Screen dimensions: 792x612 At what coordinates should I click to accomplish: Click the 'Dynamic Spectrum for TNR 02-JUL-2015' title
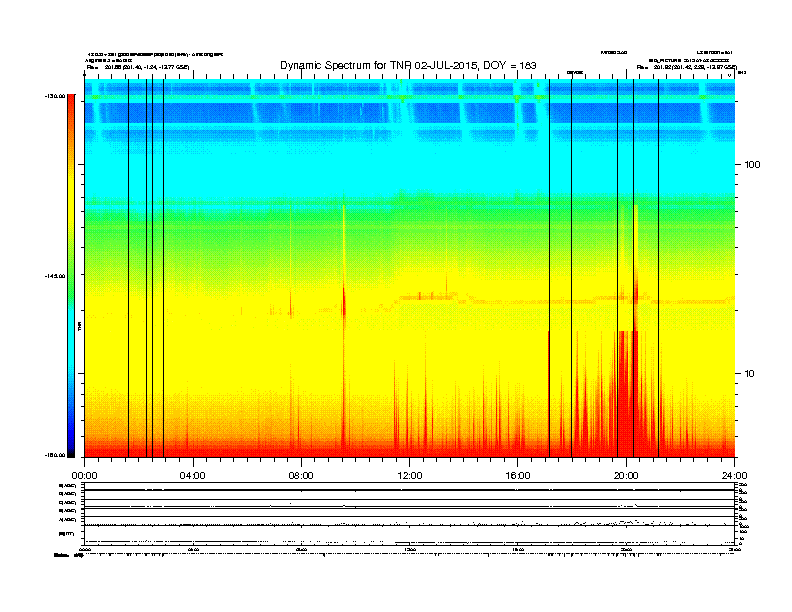coord(408,65)
